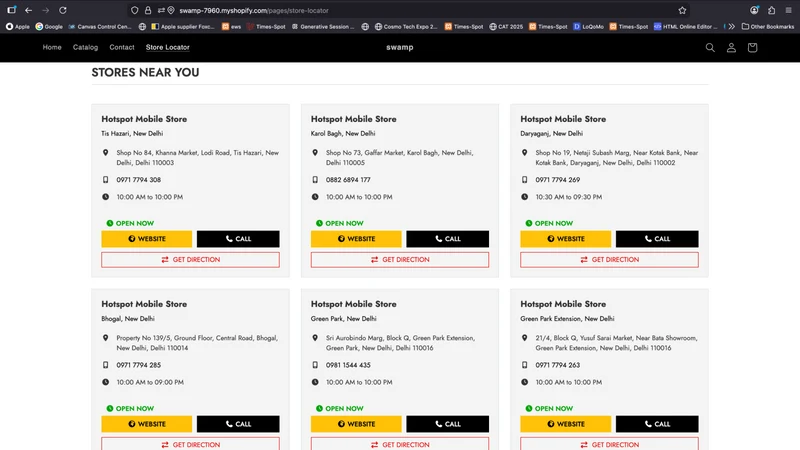This screenshot has width=800, height=450.
Task: Call the store with number 0981 1544 435
Action: click(x=447, y=424)
